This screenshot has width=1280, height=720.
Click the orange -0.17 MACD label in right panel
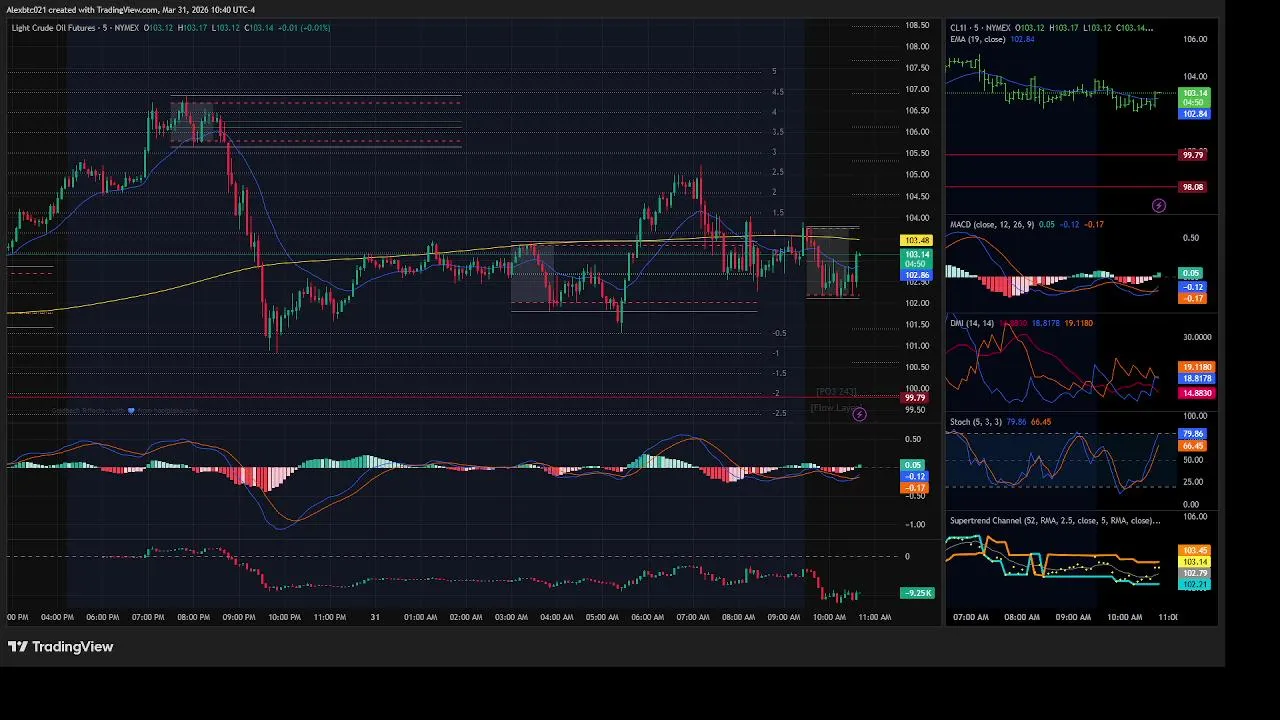[x=1192, y=299]
